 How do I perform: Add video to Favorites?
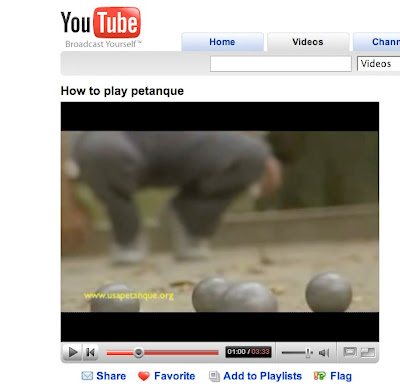coord(175,376)
